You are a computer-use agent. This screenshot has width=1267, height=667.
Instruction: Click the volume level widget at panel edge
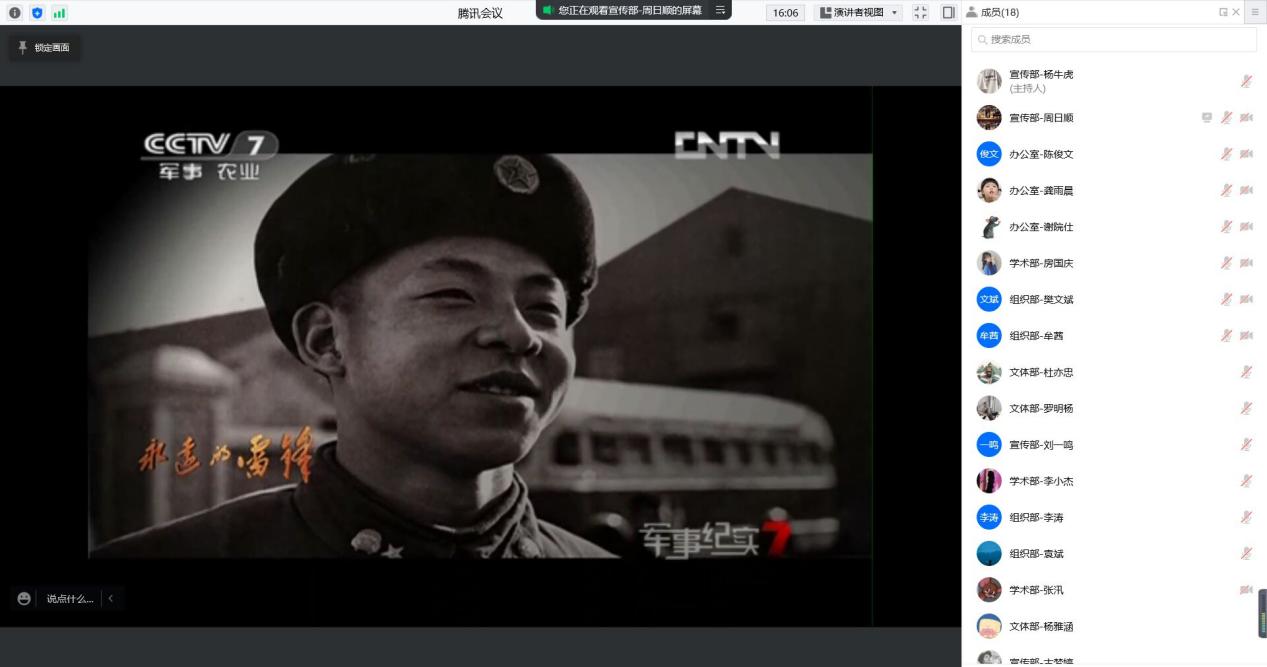point(1262,612)
